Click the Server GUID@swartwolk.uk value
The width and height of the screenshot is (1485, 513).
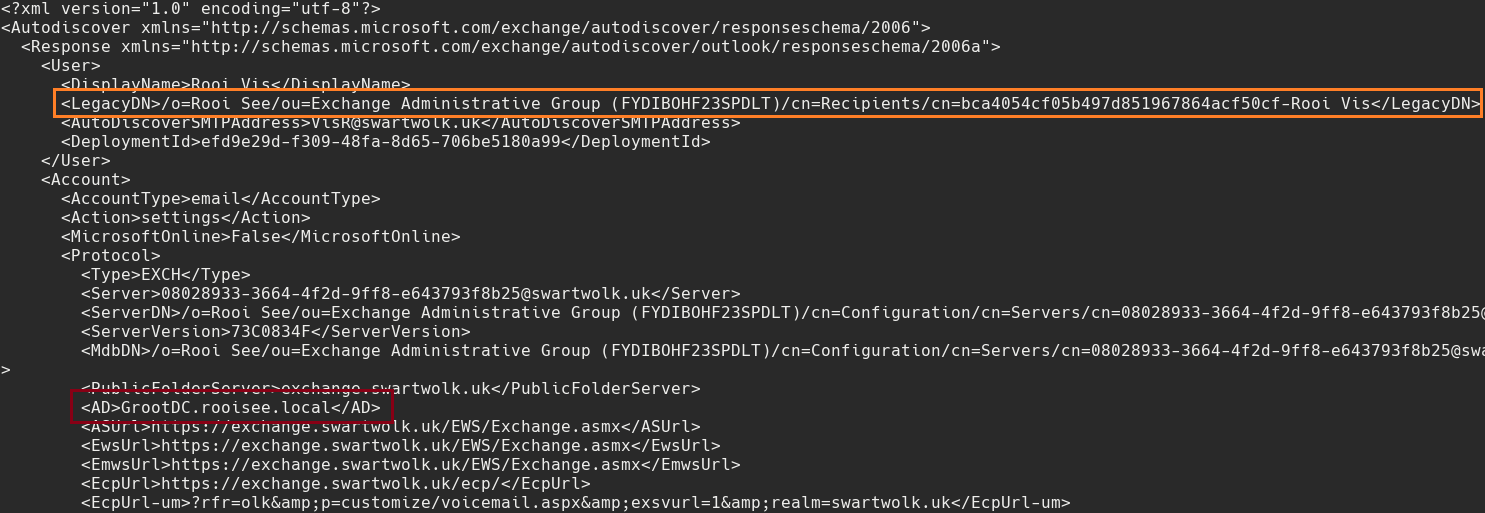[x=410, y=294]
